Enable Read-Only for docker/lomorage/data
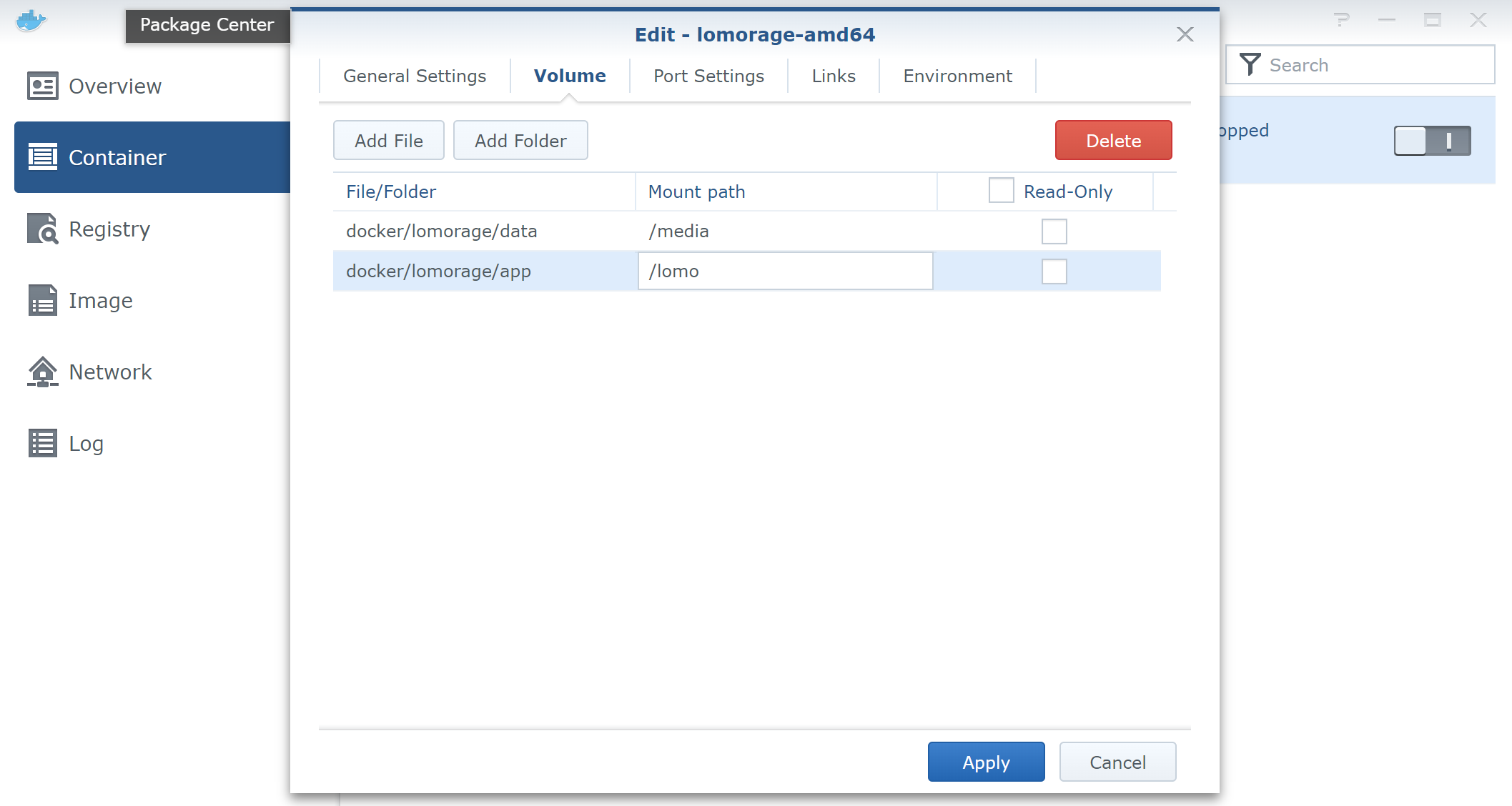The width and height of the screenshot is (1512, 806). (x=1054, y=232)
